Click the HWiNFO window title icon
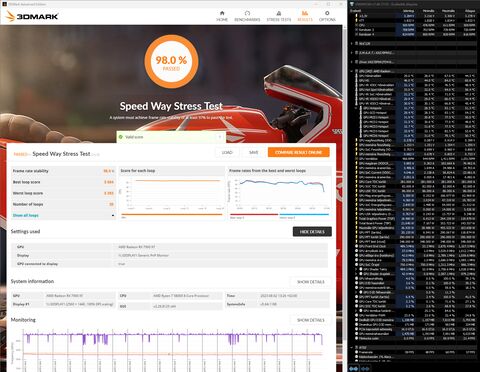This screenshot has height=372, width=480. 352,4
